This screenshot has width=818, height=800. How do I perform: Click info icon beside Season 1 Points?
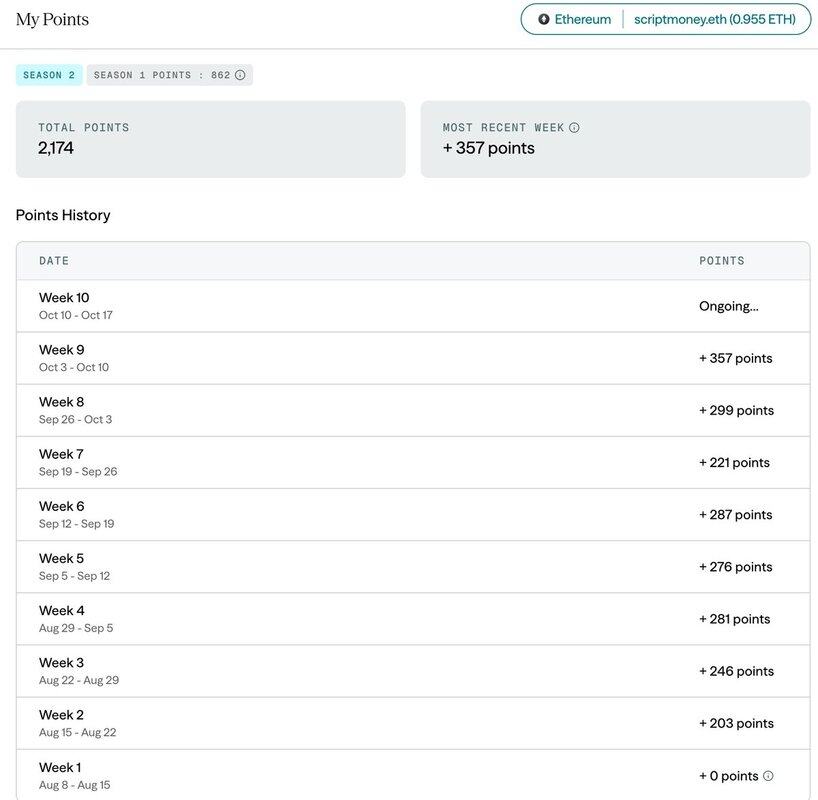click(240, 75)
